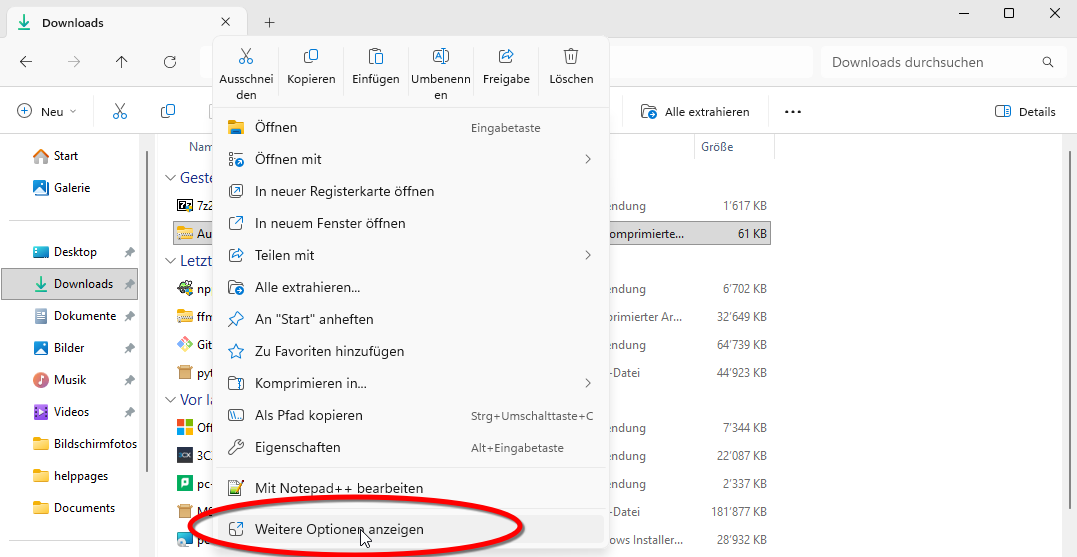Open the Komprimieren in... submenu
The image size is (1077, 557).
(x=411, y=383)
